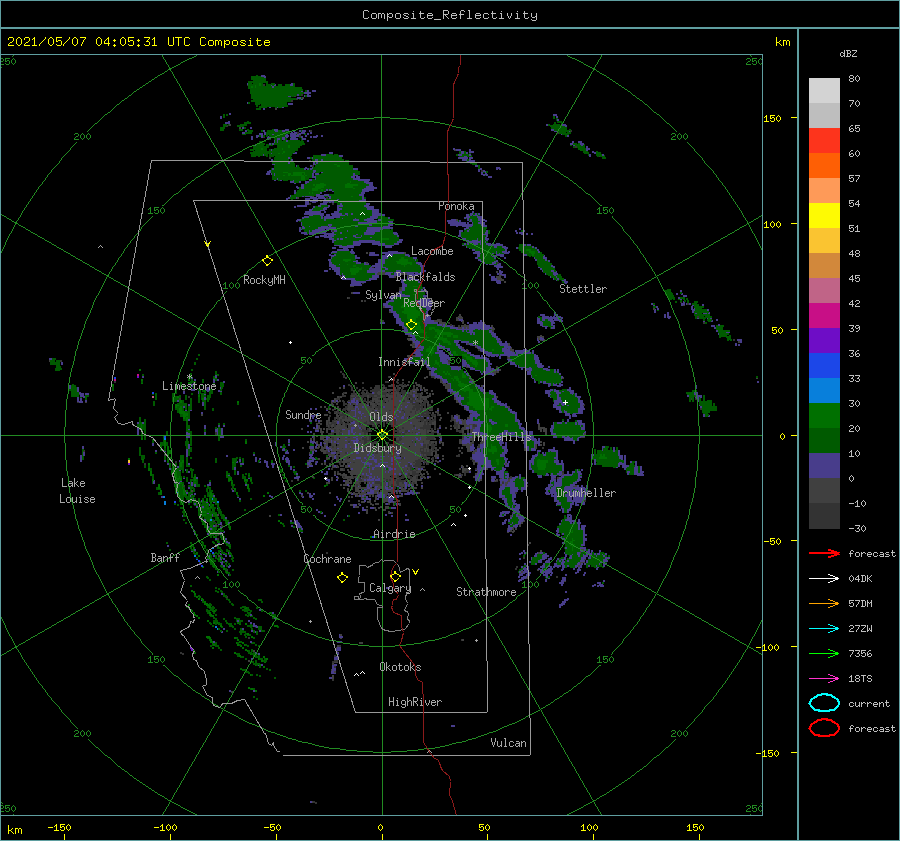Click the Drumheller label
The height and width of the screenshot is (841, 900).
586,493
